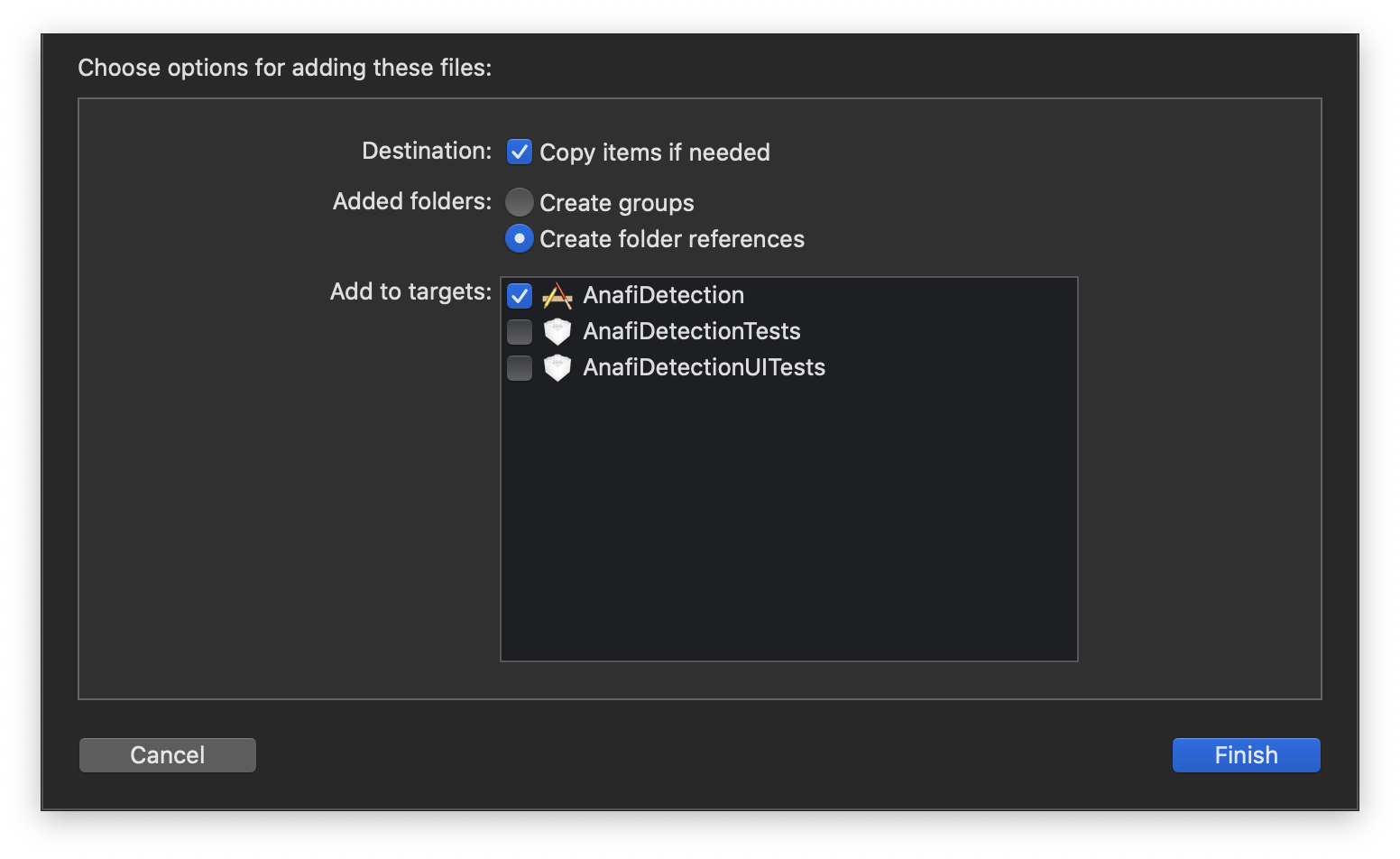
Task: Select the AnafiDetectionUITests row name
Action: (x=705, y=367)
